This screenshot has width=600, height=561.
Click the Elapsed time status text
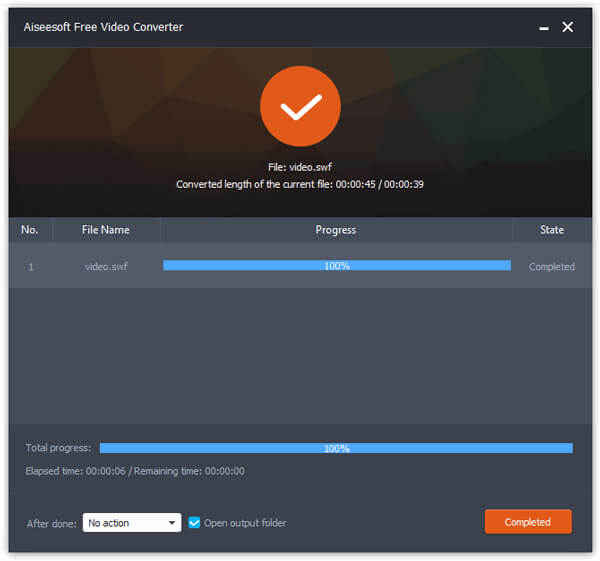coord(135,471)
